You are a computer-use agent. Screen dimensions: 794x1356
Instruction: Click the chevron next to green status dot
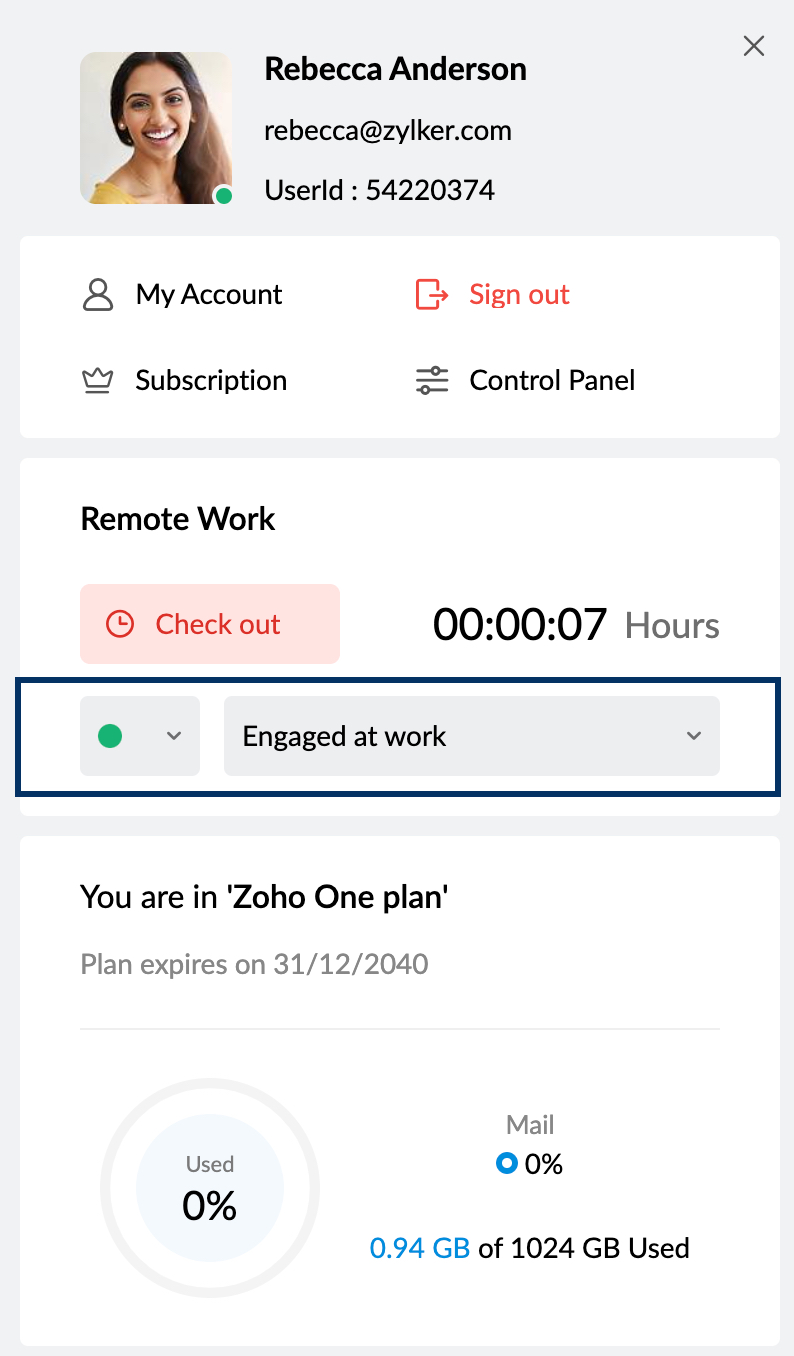(x=174, y=736)
